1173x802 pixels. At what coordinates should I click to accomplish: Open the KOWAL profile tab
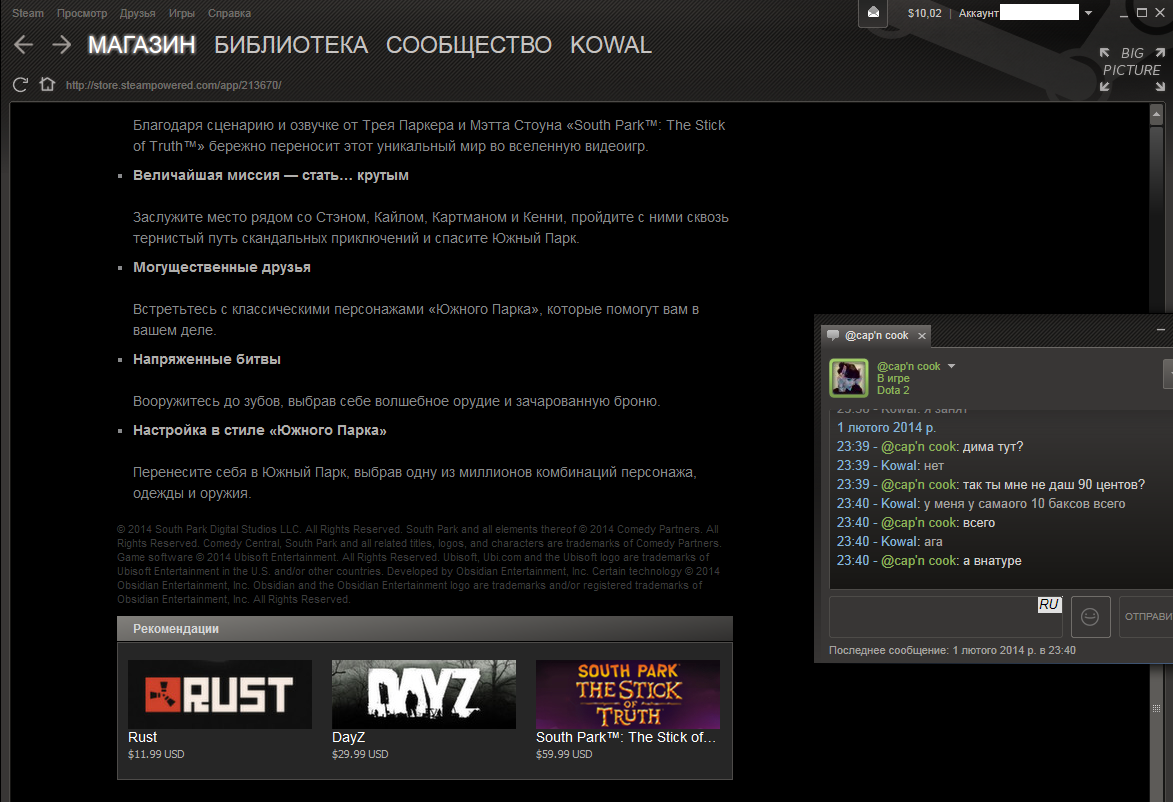click(610, 45)
